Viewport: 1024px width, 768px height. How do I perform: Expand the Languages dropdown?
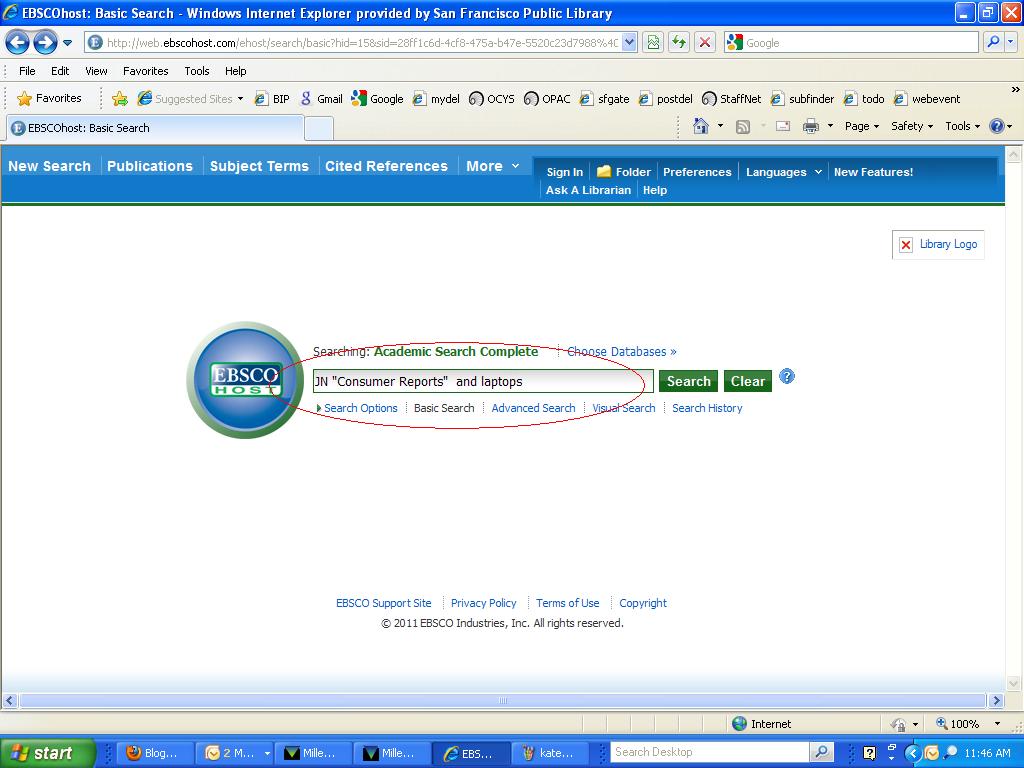click(784, 172)
